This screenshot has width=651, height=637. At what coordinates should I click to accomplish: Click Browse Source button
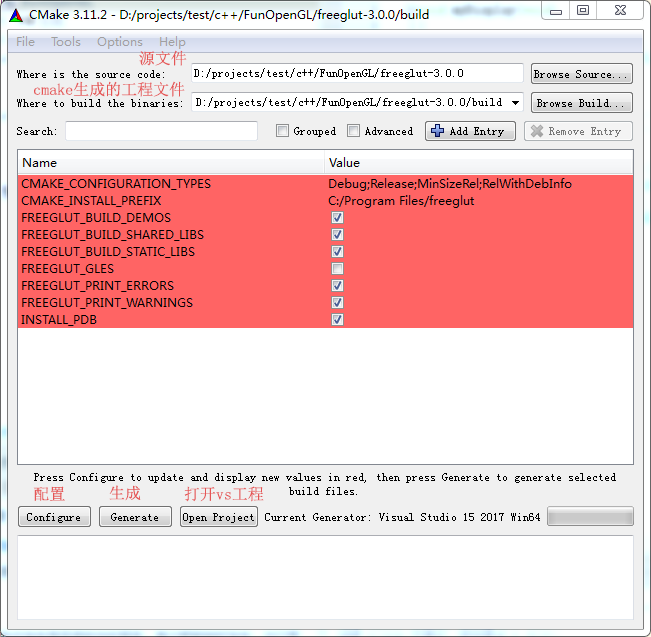click(582, 74)
